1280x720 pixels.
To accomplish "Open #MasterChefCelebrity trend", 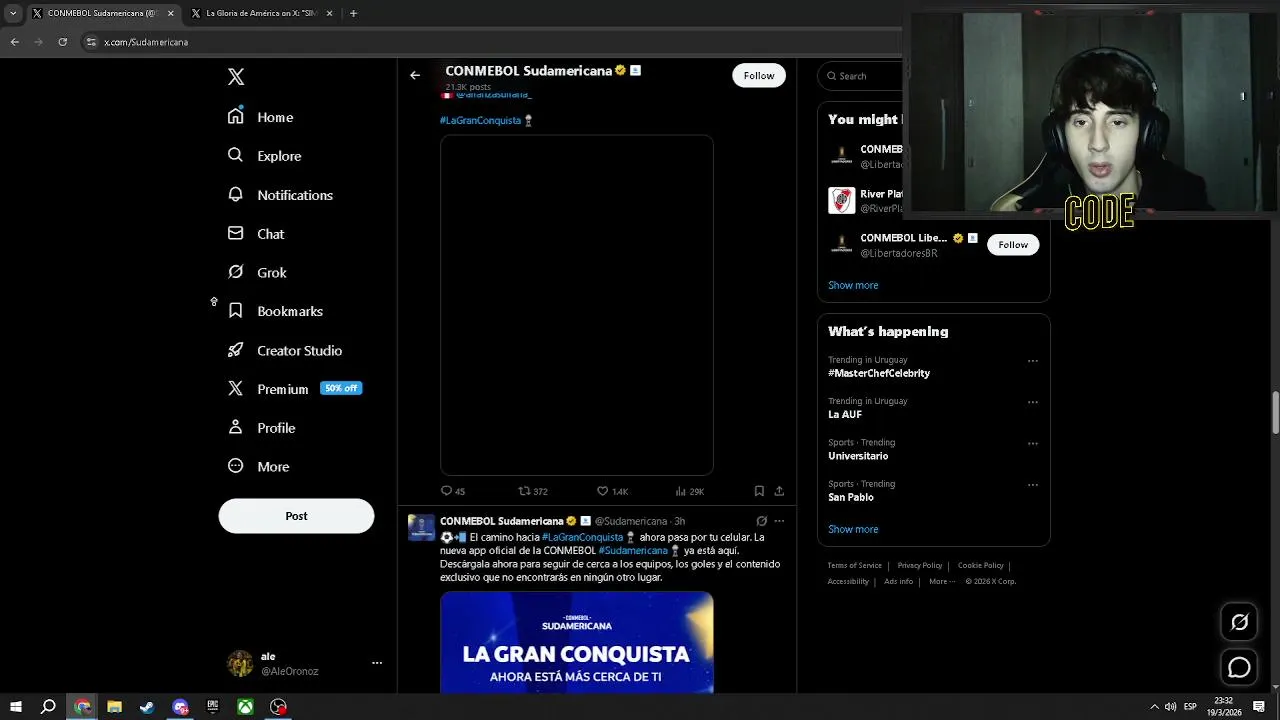I will [879, 373].
